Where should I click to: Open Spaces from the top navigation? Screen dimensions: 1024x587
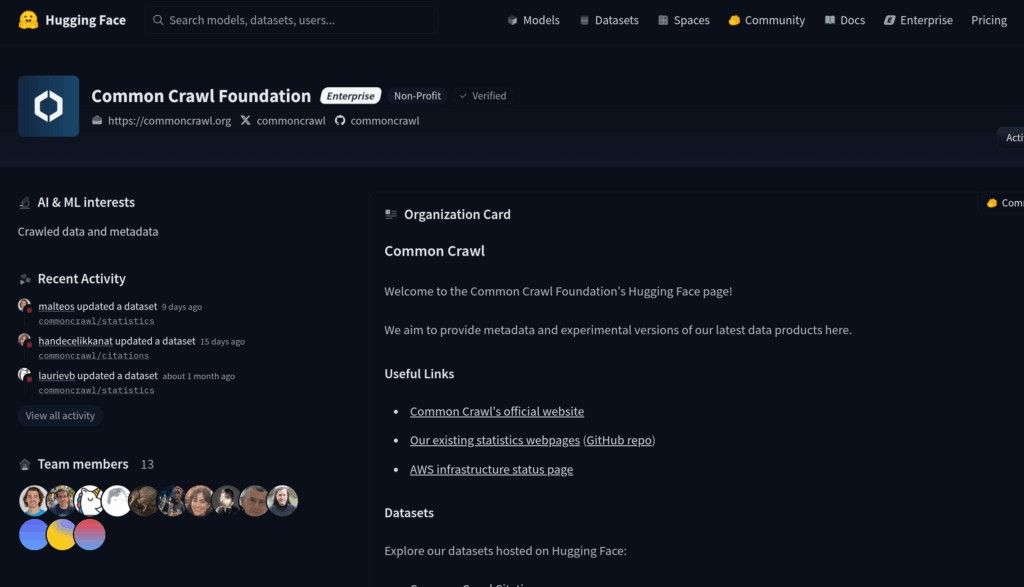pos(683,20)
